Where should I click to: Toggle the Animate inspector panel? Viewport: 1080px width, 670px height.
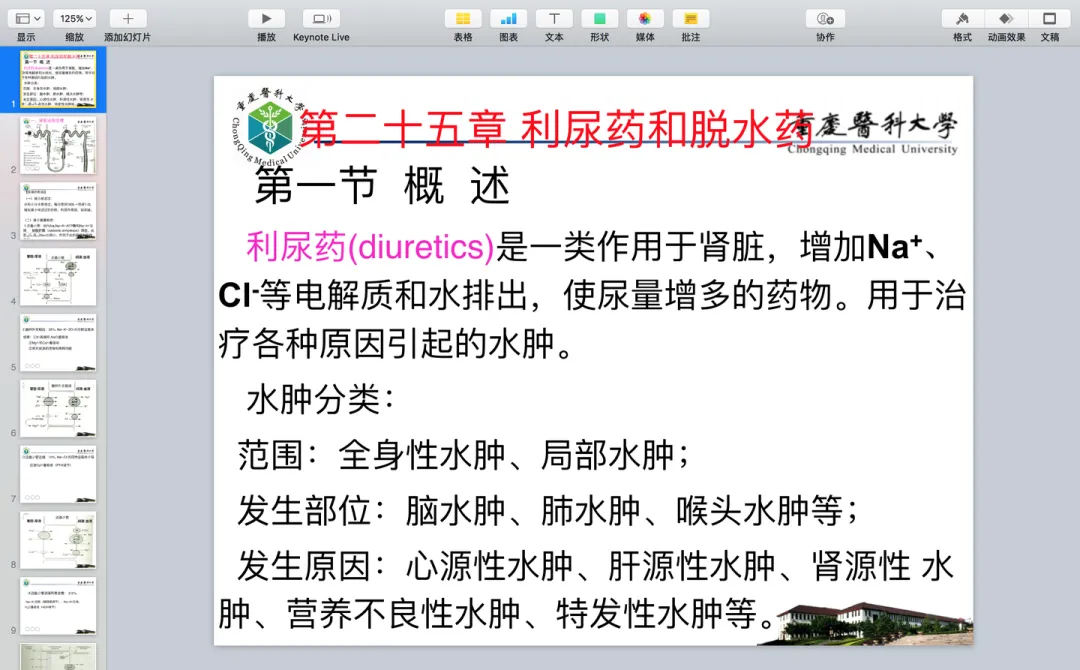pos(1006,19)
